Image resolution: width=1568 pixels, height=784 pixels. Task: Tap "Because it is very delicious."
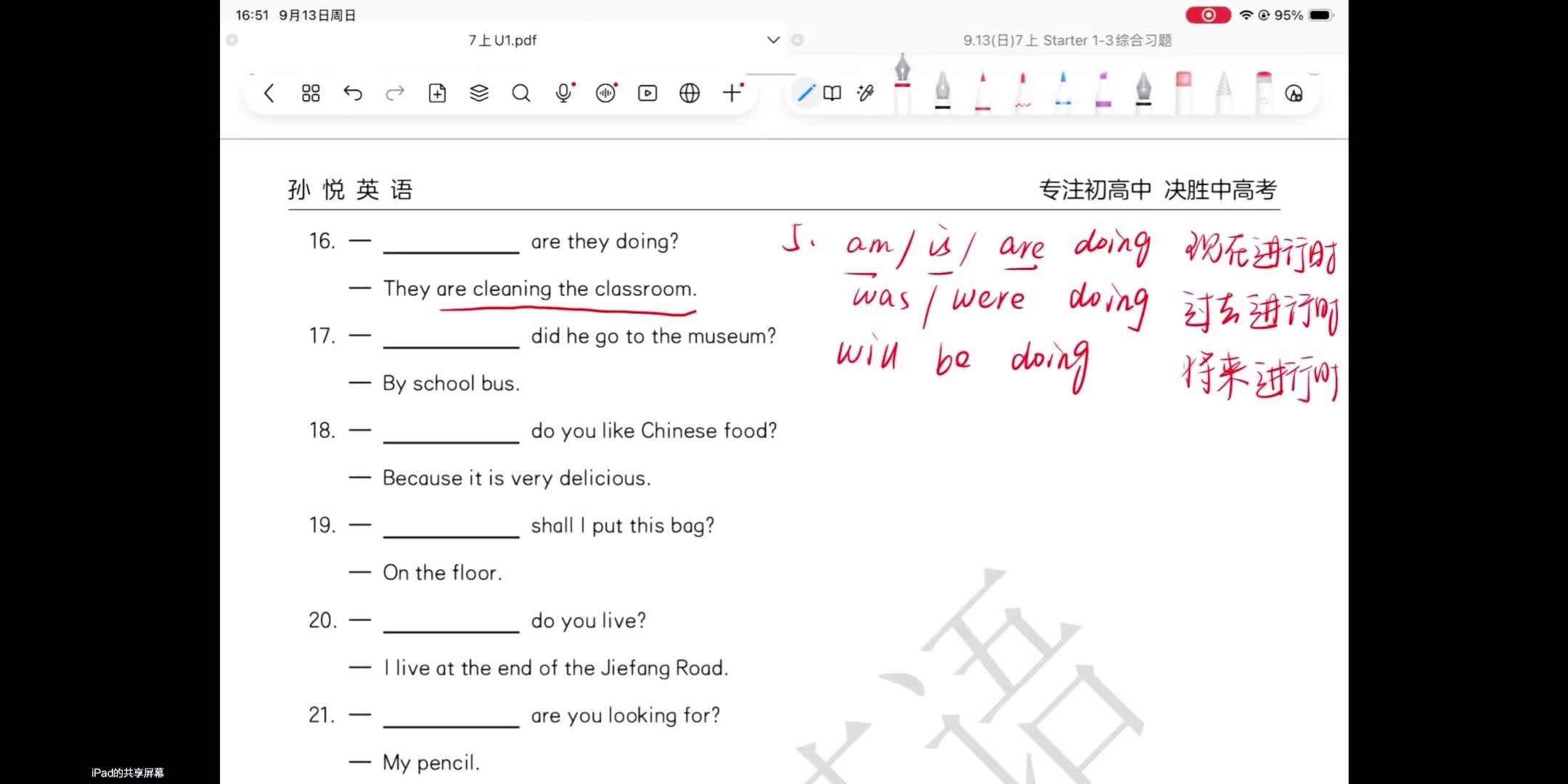[516, 478]
